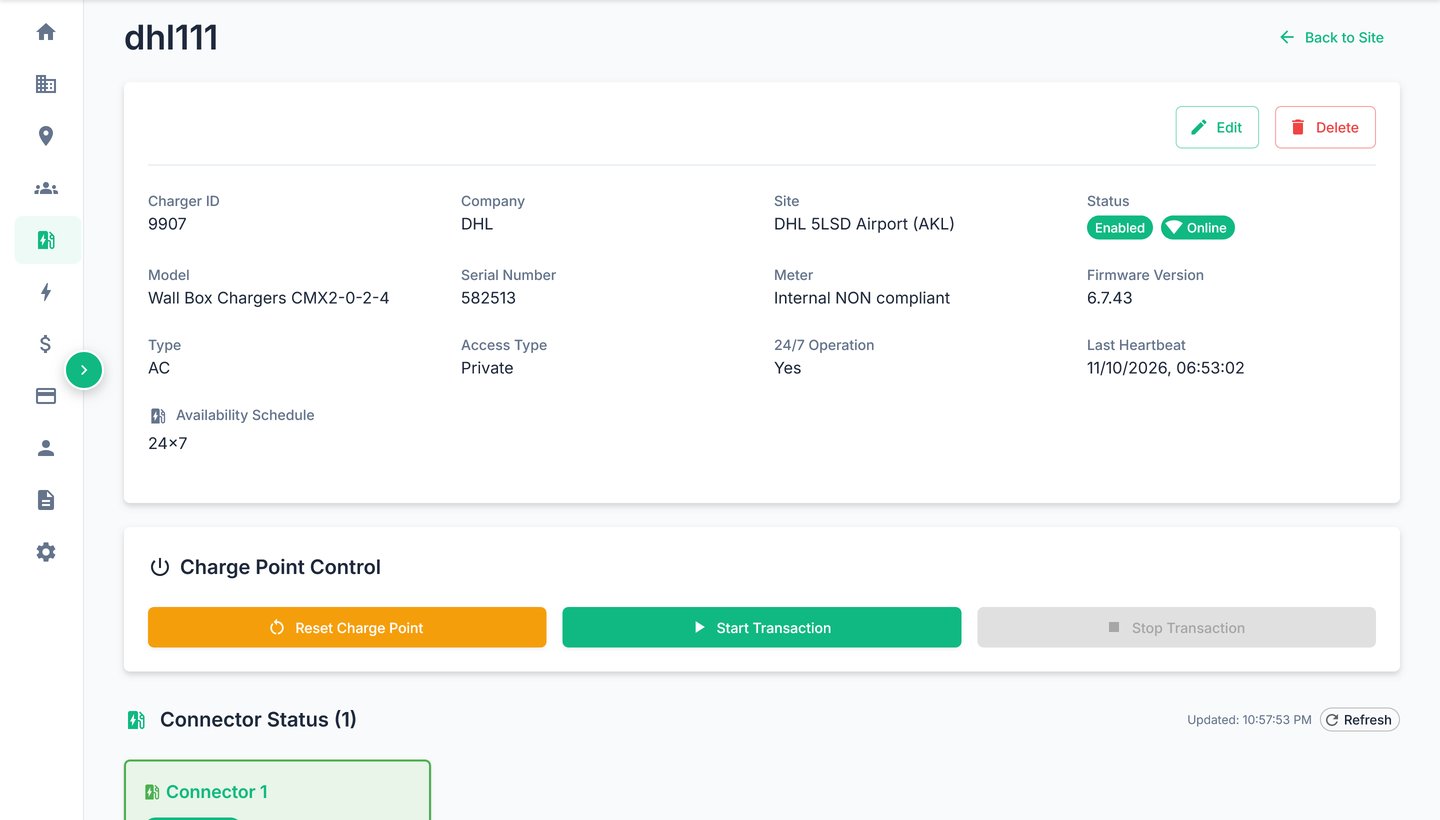Click the meter value Internal NON compliant
Image resolution: width=1440 pixels, height=820 pixels.
(x=862, y=298)
